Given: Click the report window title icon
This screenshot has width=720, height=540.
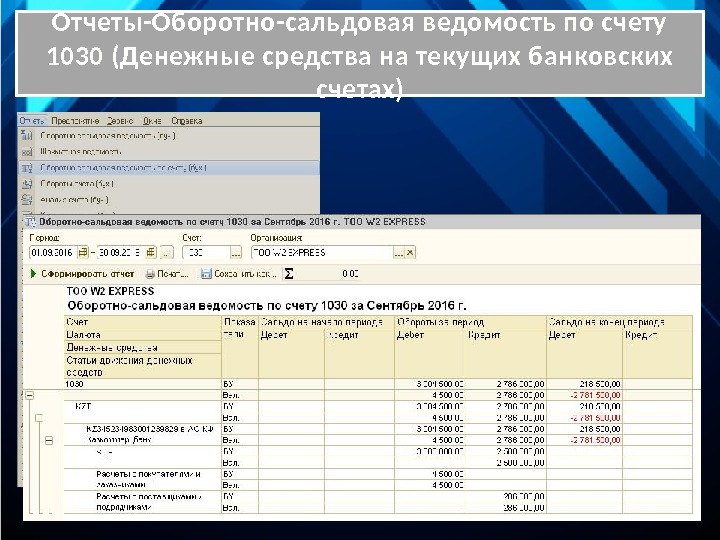Looking at the screenshot, I should pyautogui.click(x=30, y=222).
